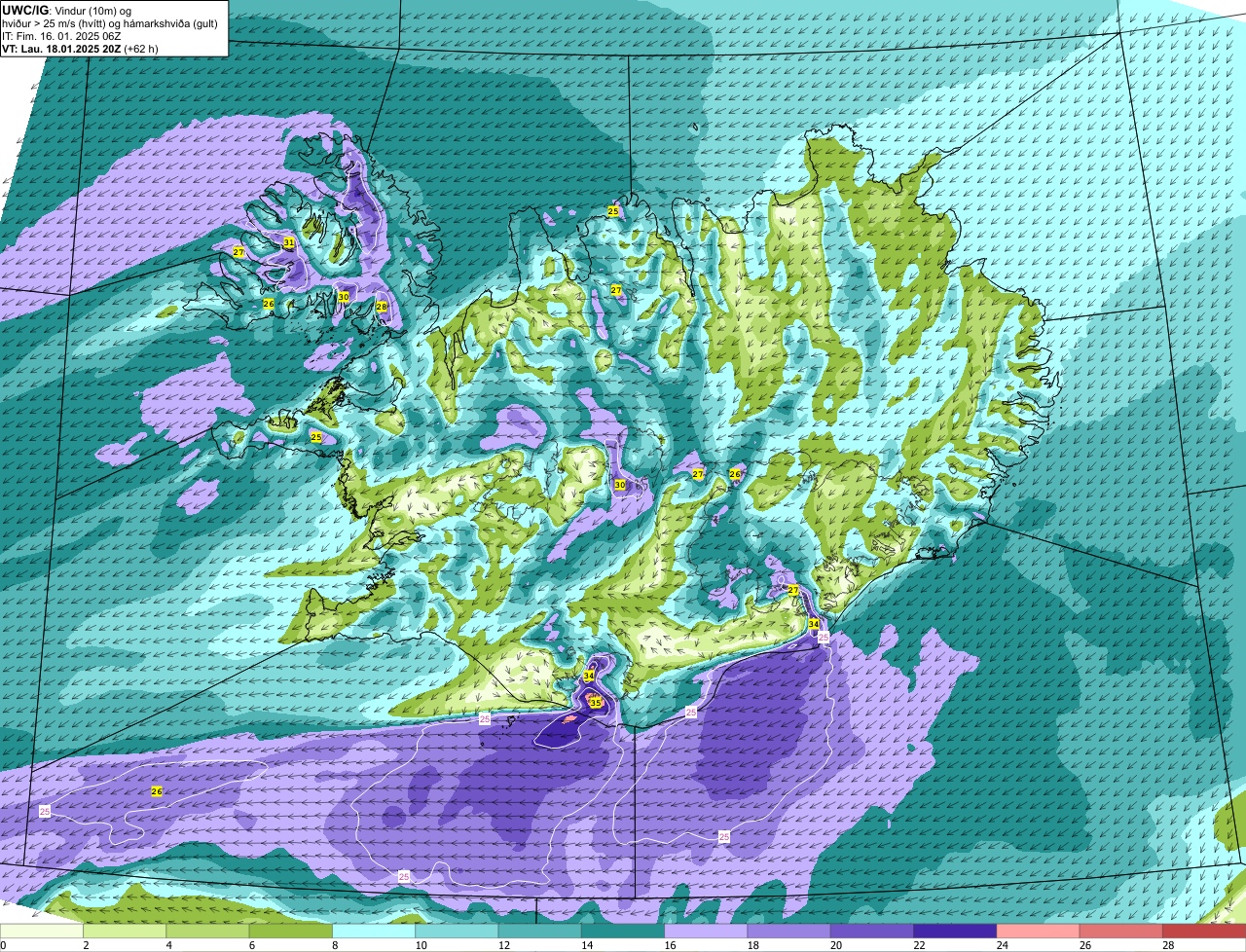Pick the 22–24 m/s dark indigo legend swatch

click(x=955, y=932)
